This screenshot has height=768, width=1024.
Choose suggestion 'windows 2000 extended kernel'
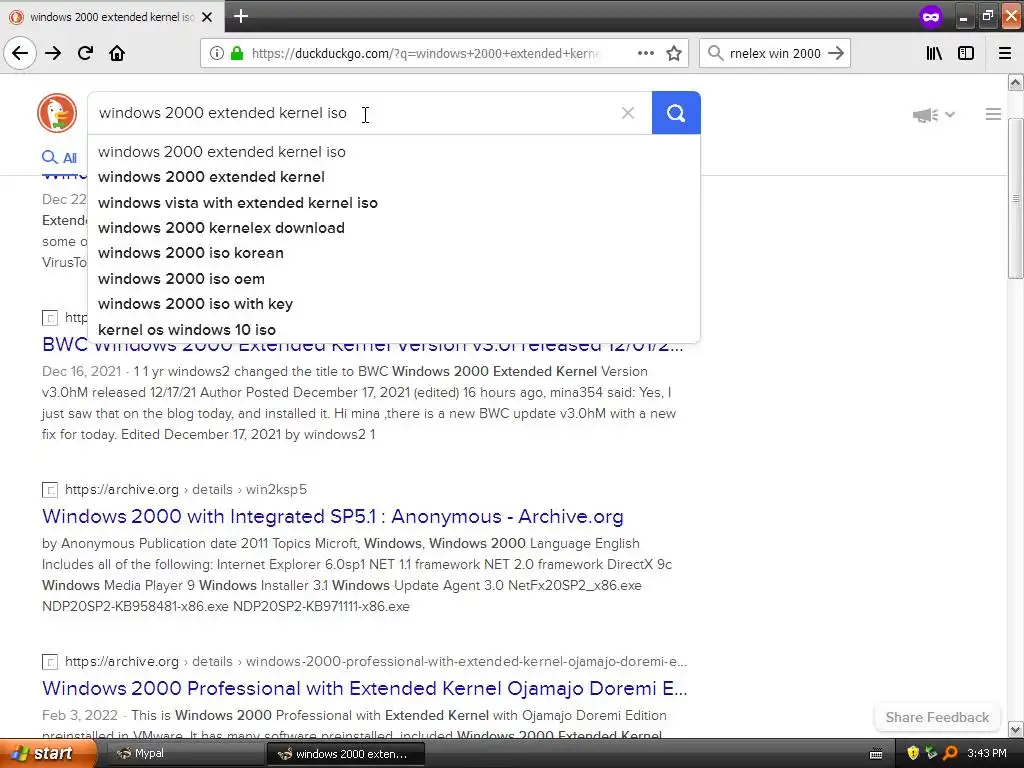coord(394,177)
